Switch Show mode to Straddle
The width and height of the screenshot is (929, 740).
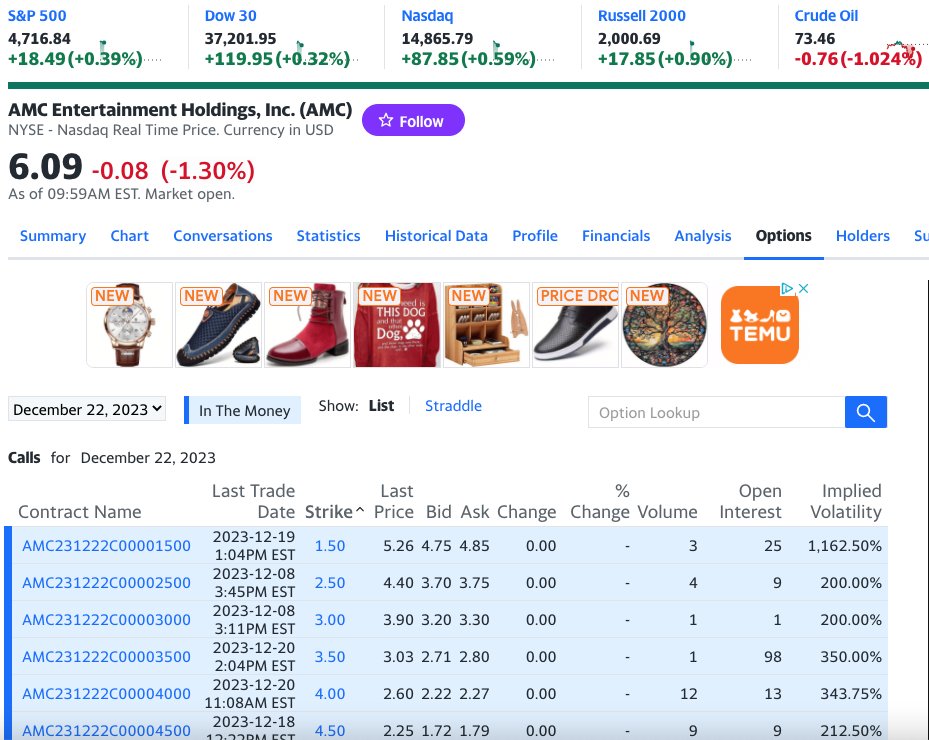pyautogui.click(x=453, y=406)
